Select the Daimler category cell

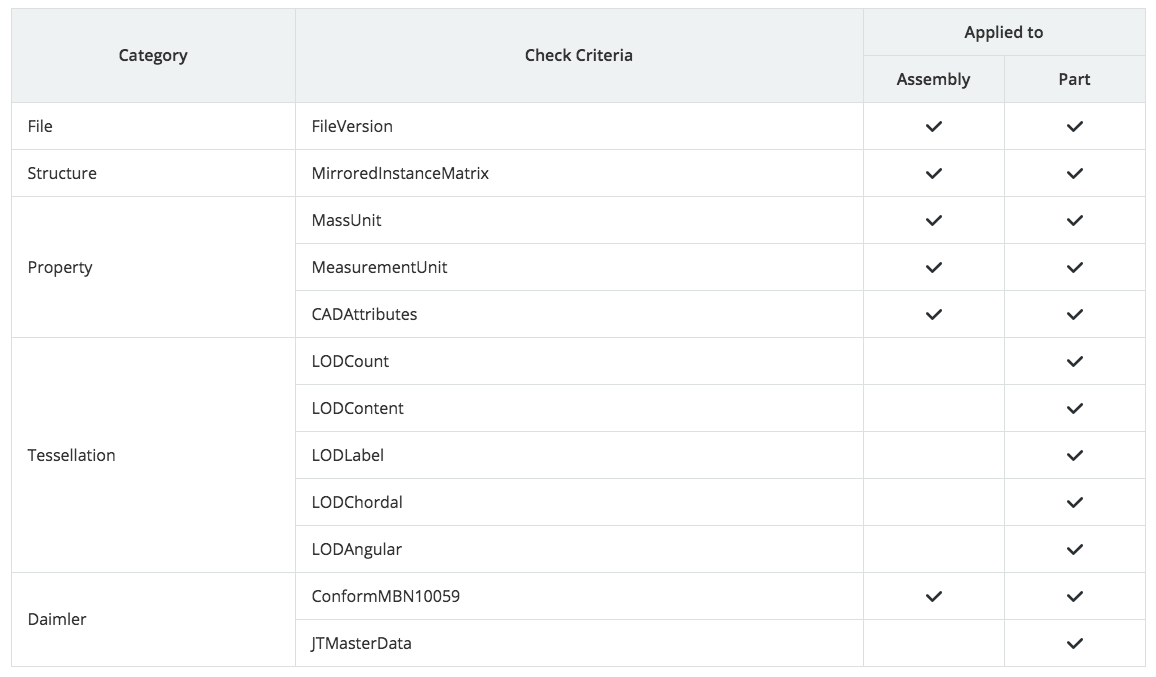(x=153, y=619)
